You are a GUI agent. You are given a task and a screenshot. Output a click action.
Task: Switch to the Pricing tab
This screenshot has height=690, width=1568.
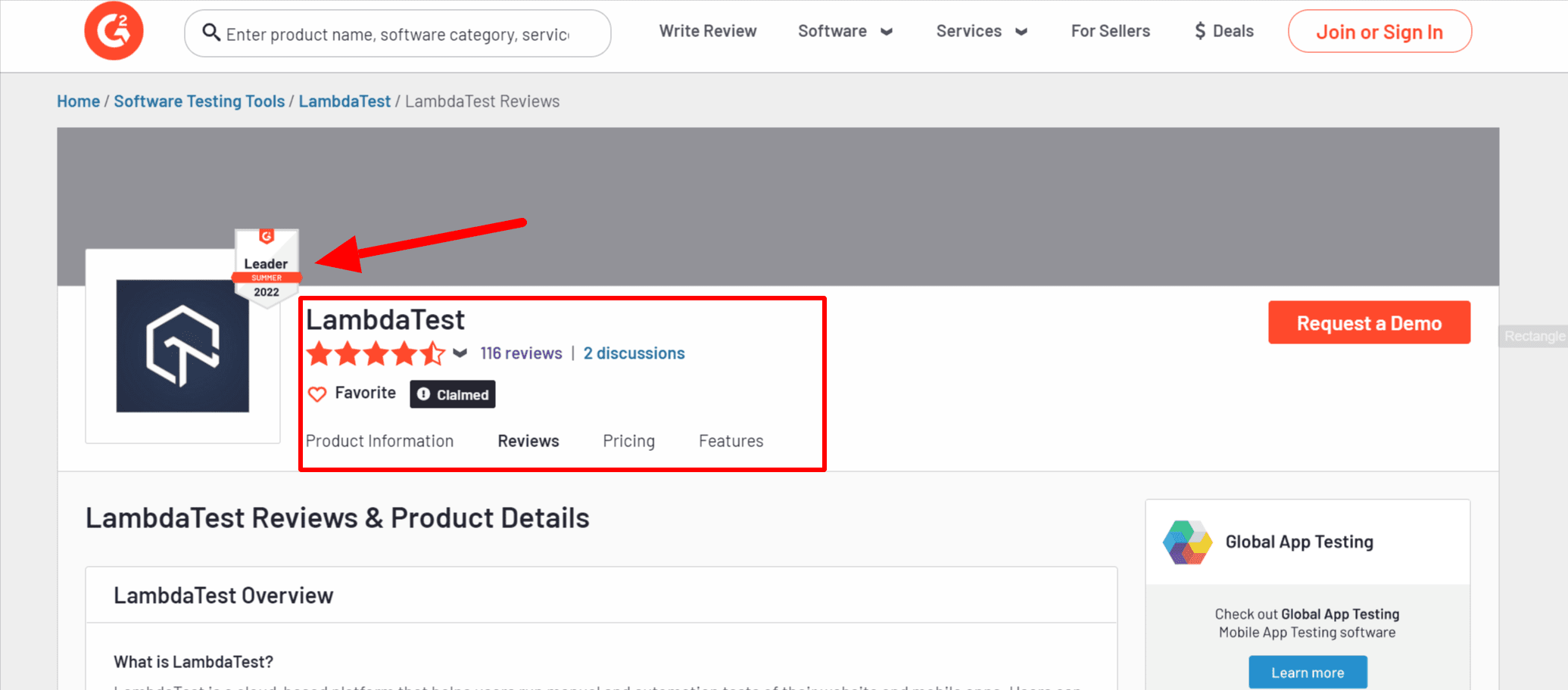628,441
